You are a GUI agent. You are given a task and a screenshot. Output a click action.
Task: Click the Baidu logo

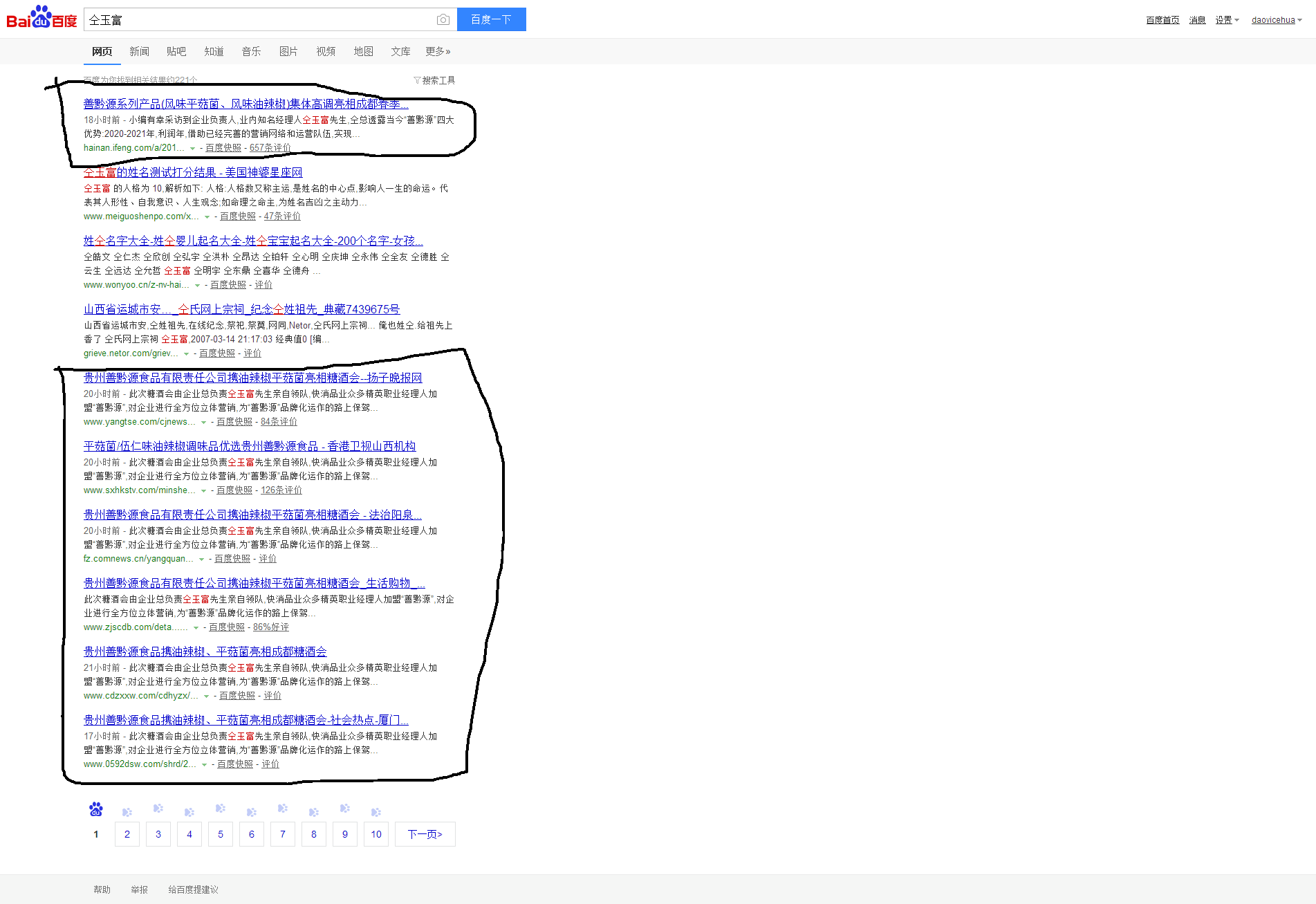click(x=41, y=18)
